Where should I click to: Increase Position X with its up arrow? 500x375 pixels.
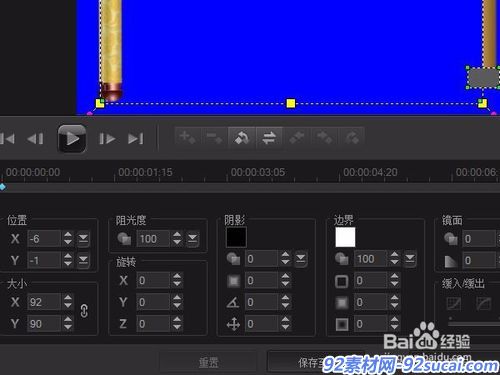click(68, 235)
